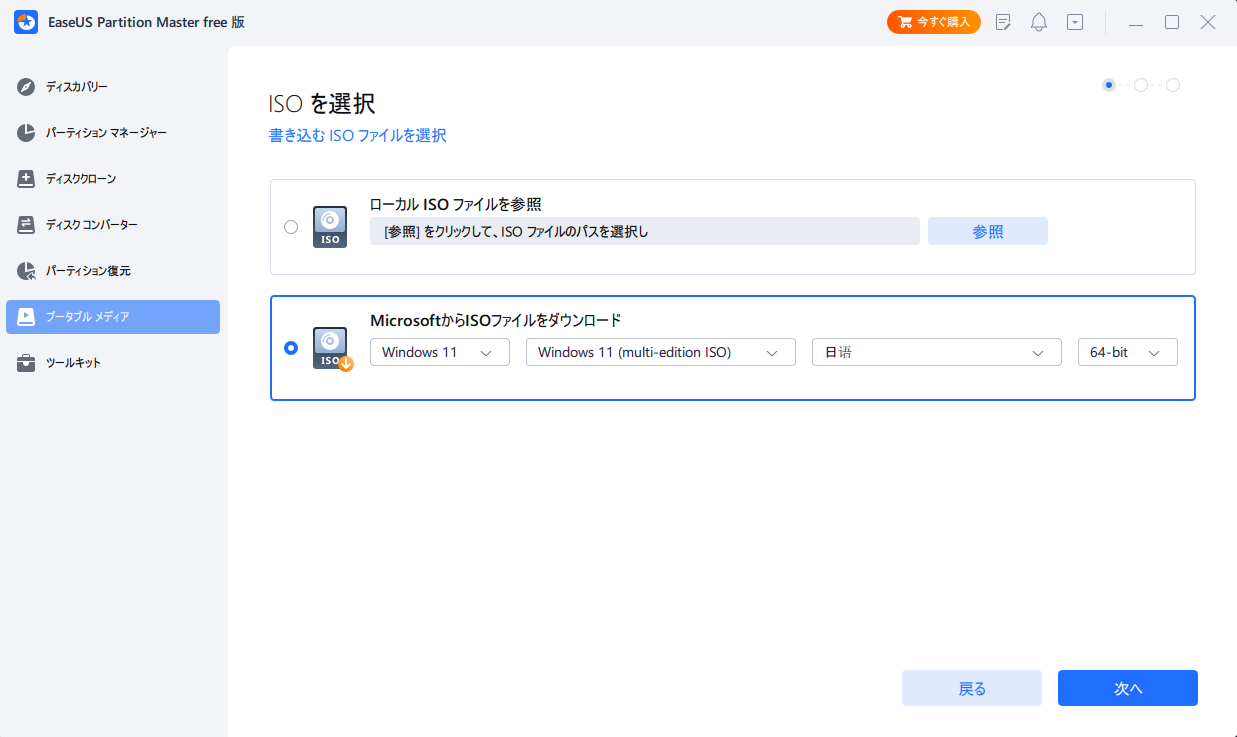The image size is (1237, 737).
Task: Open the notification bell icon
Action: coord(1039,22)
